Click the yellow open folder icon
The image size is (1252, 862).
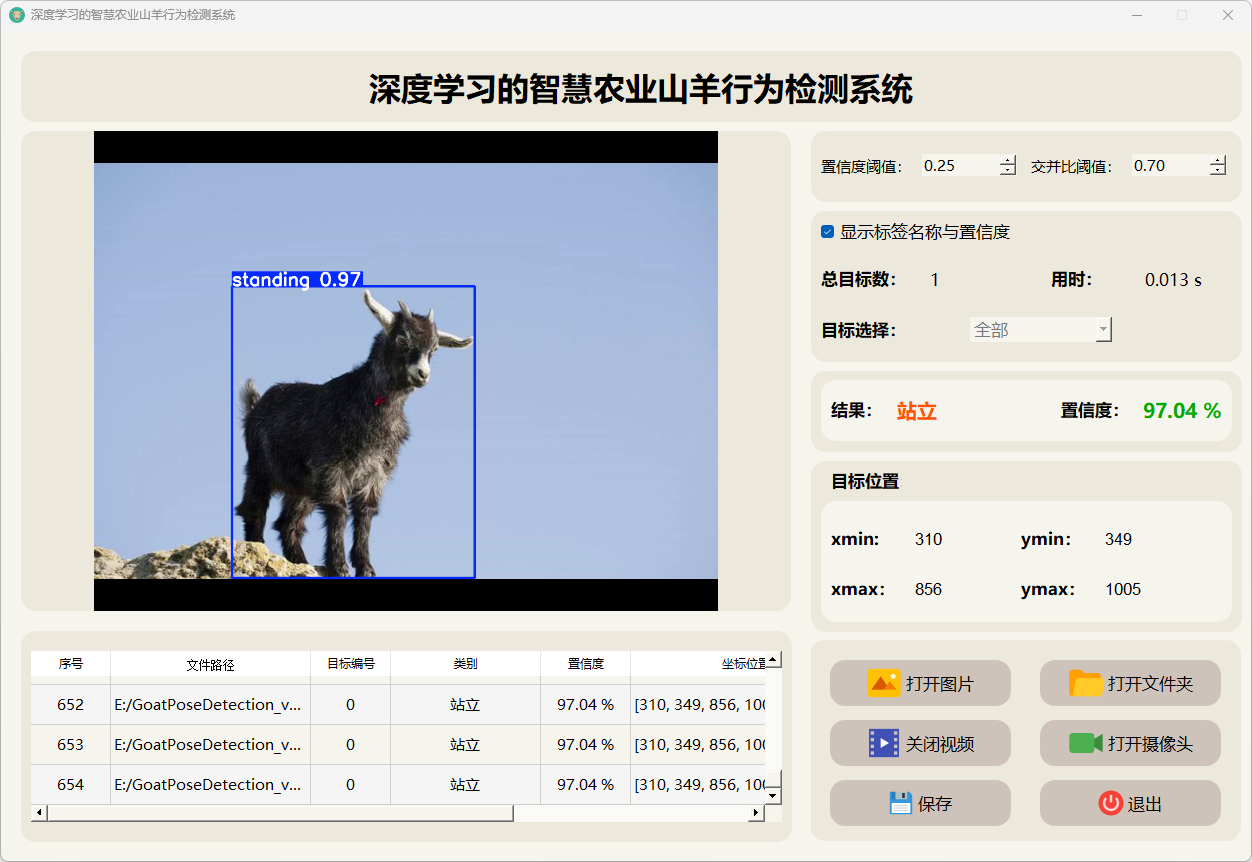[x=1085, y=684]
